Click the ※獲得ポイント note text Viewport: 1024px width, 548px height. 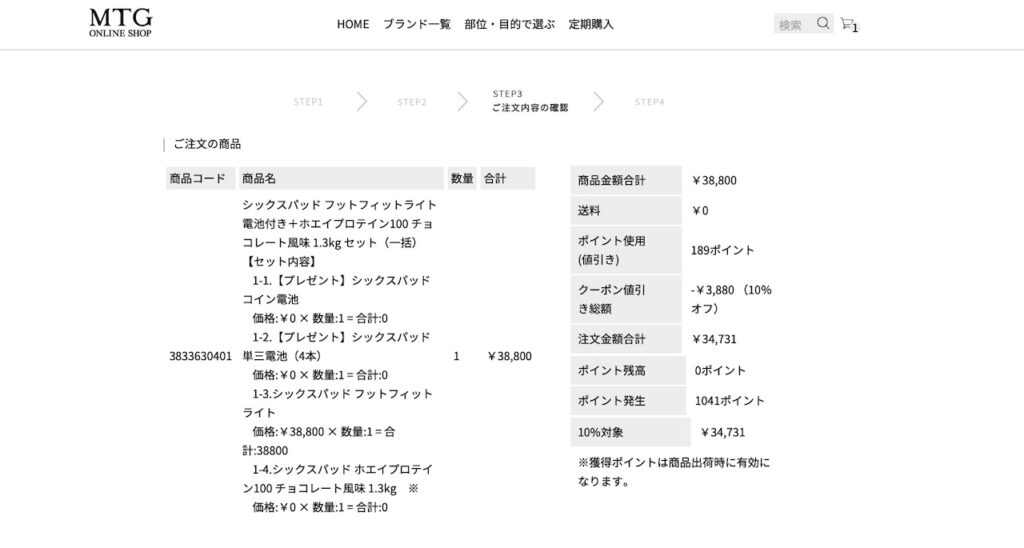point(674,472)
